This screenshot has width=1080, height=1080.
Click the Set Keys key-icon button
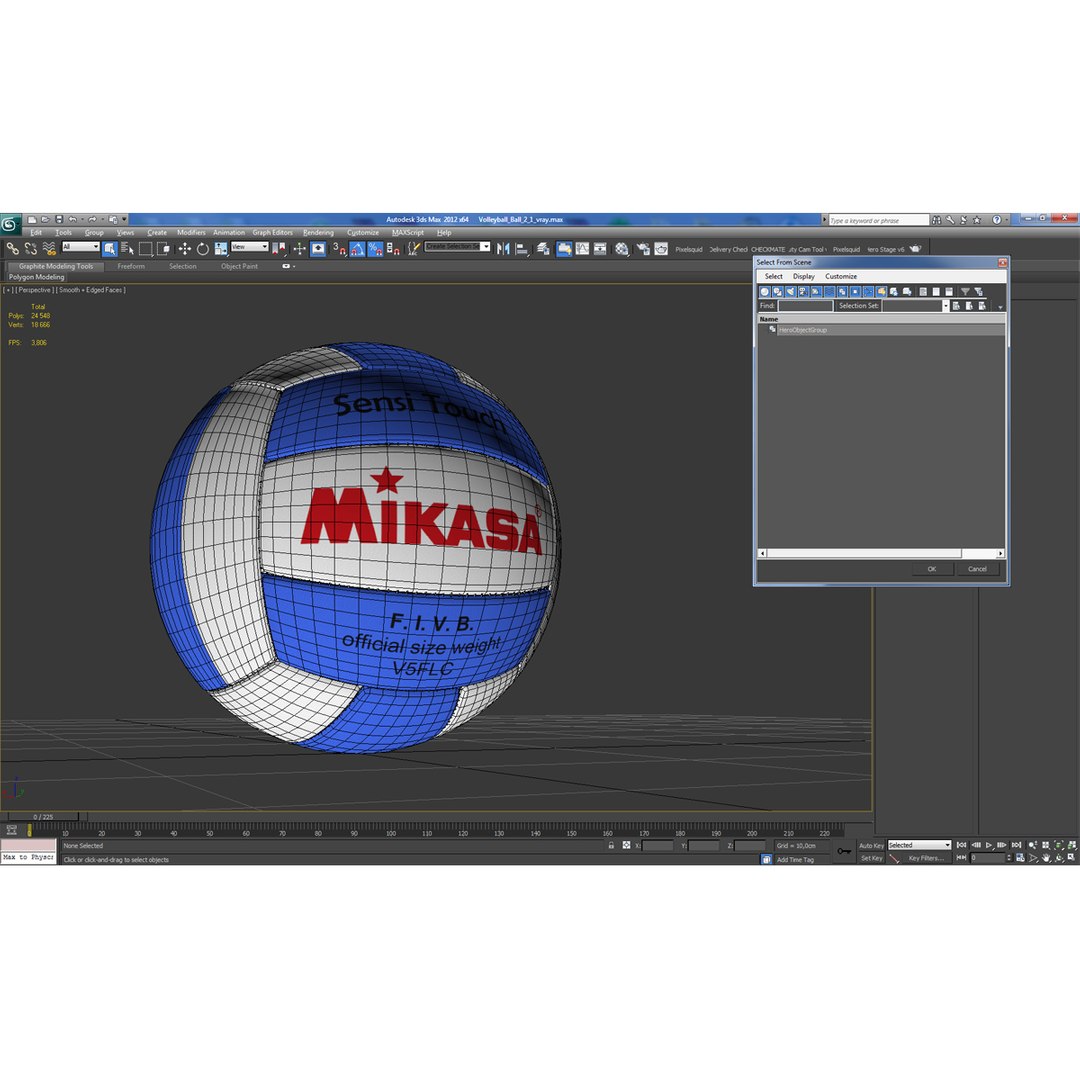click(x=843, y=851)
